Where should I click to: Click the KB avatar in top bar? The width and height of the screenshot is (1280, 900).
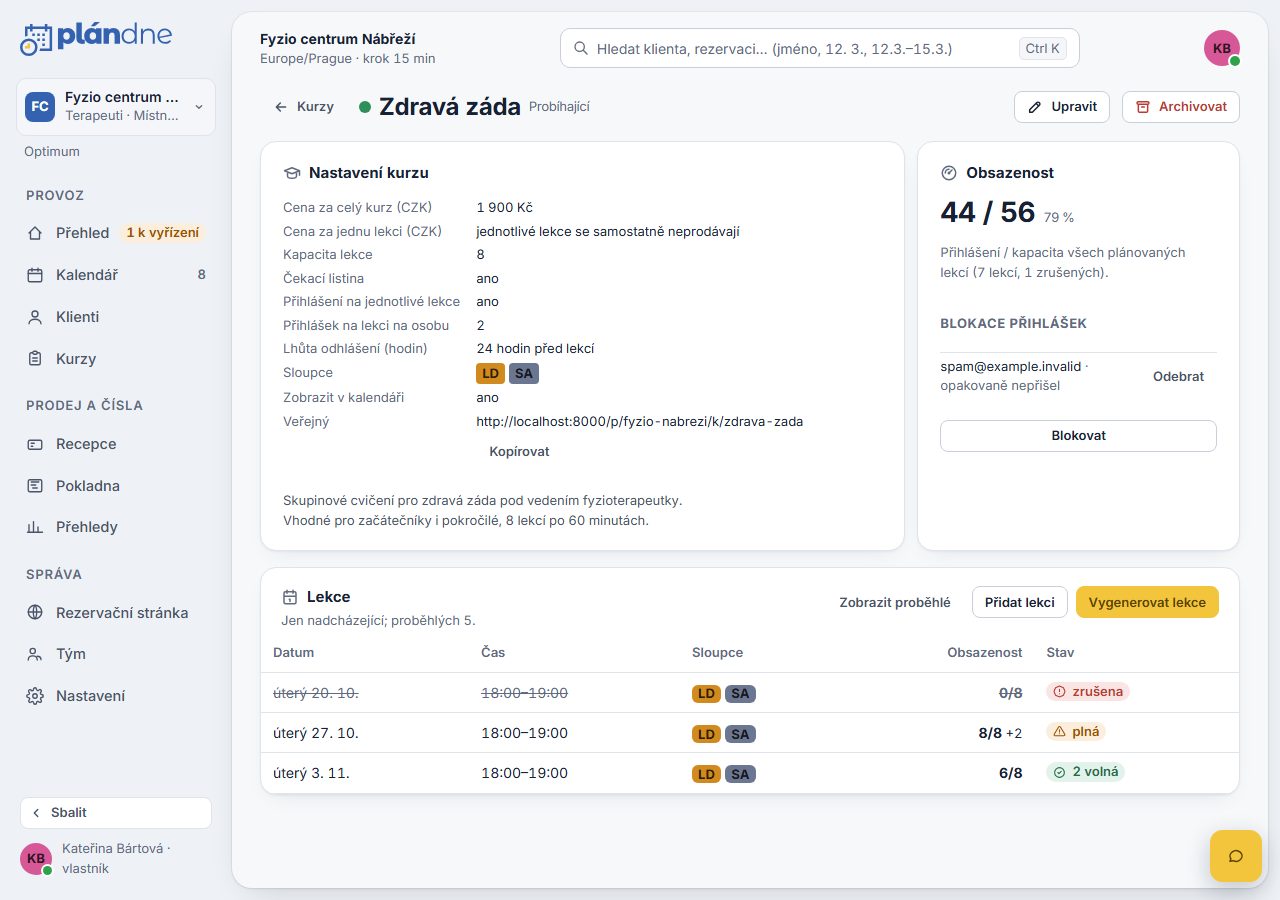click(1222, 48)
